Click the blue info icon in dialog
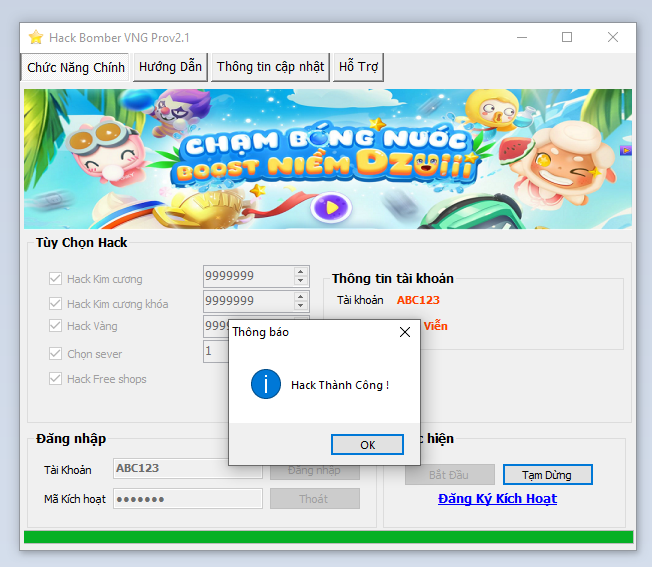652x570 pixels. click(266, 384)
